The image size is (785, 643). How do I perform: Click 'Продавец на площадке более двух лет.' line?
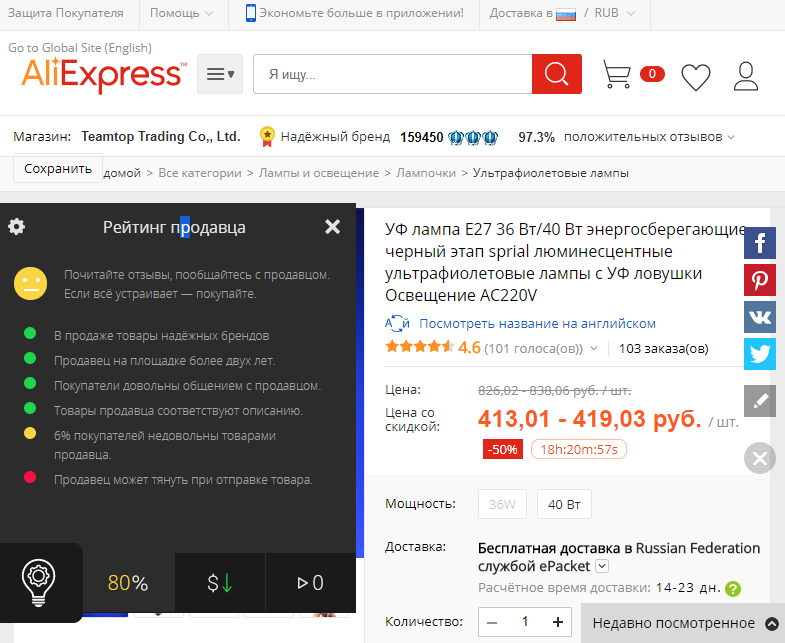[164, 361]
